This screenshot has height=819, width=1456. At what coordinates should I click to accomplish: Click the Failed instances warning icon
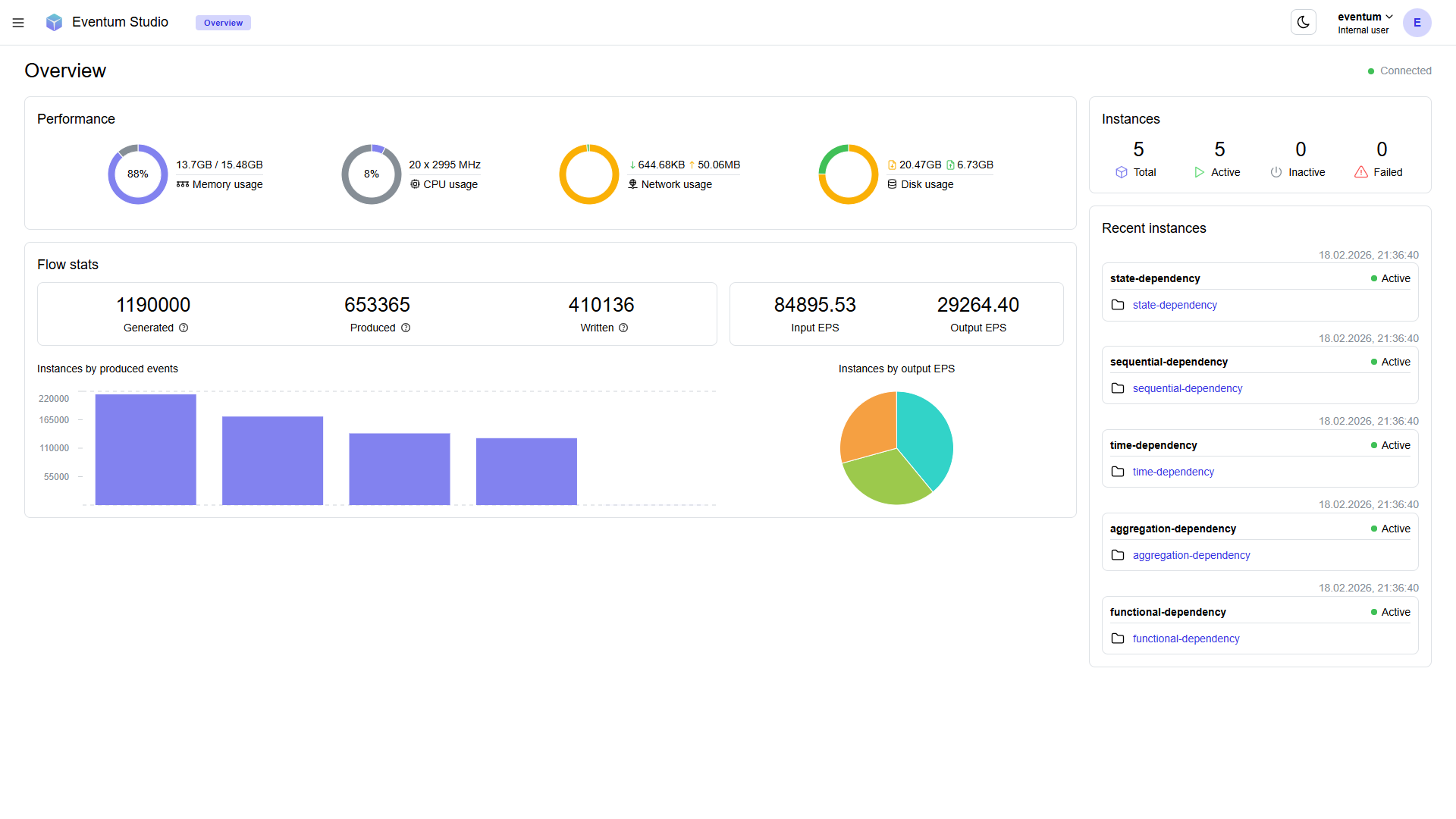pos(1361,172)
